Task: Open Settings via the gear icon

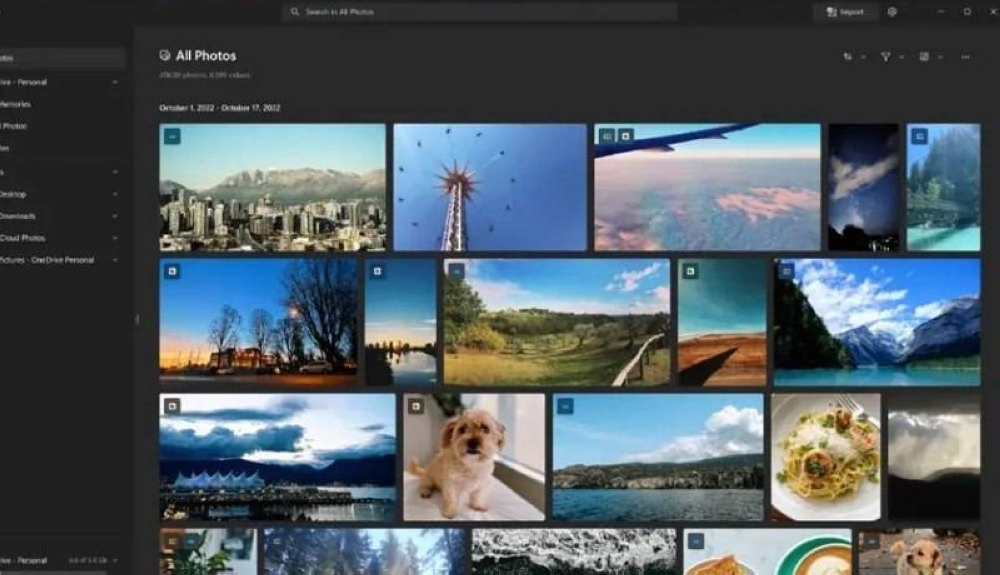Action: pyautogui.click(x=892, y=12)
